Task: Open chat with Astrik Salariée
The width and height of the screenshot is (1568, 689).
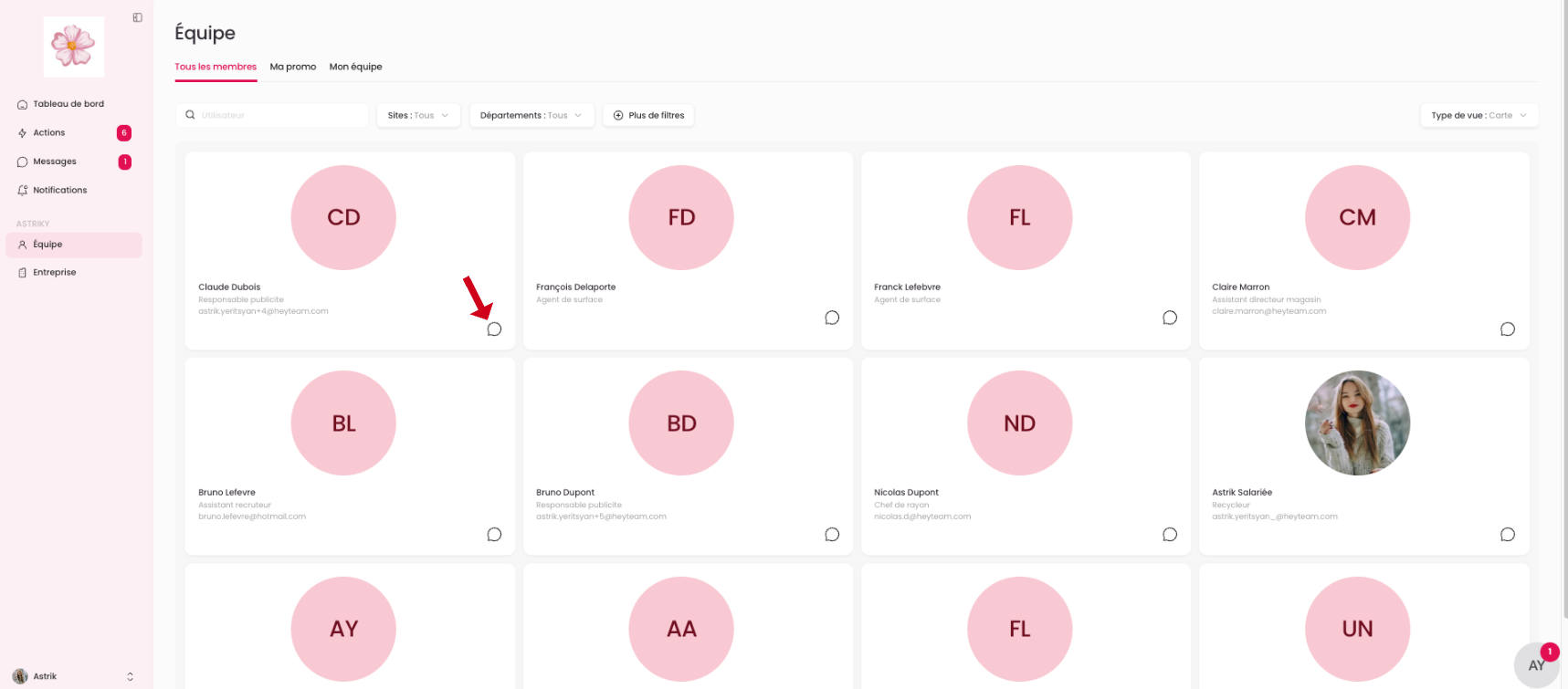Action: [x=1508, y=535]
